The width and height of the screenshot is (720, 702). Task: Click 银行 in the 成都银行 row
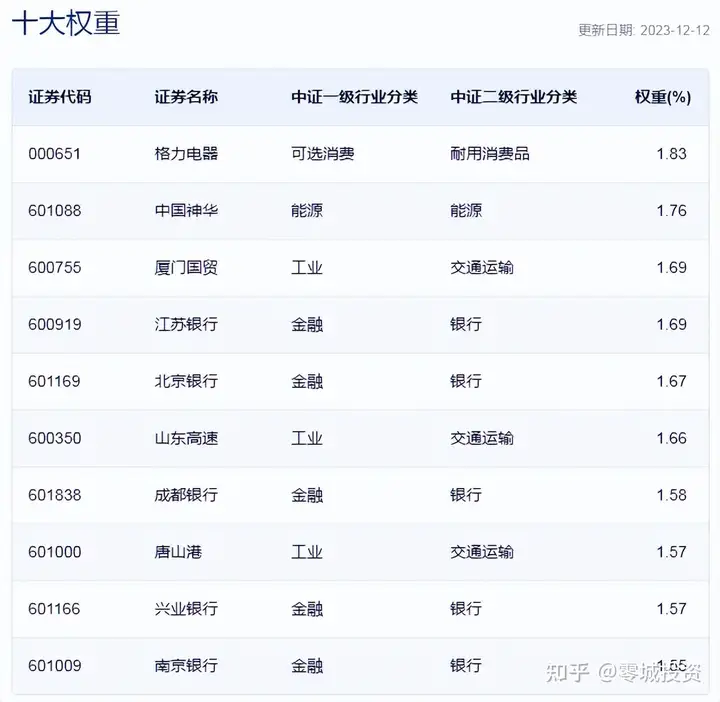[x=466, y=495]
